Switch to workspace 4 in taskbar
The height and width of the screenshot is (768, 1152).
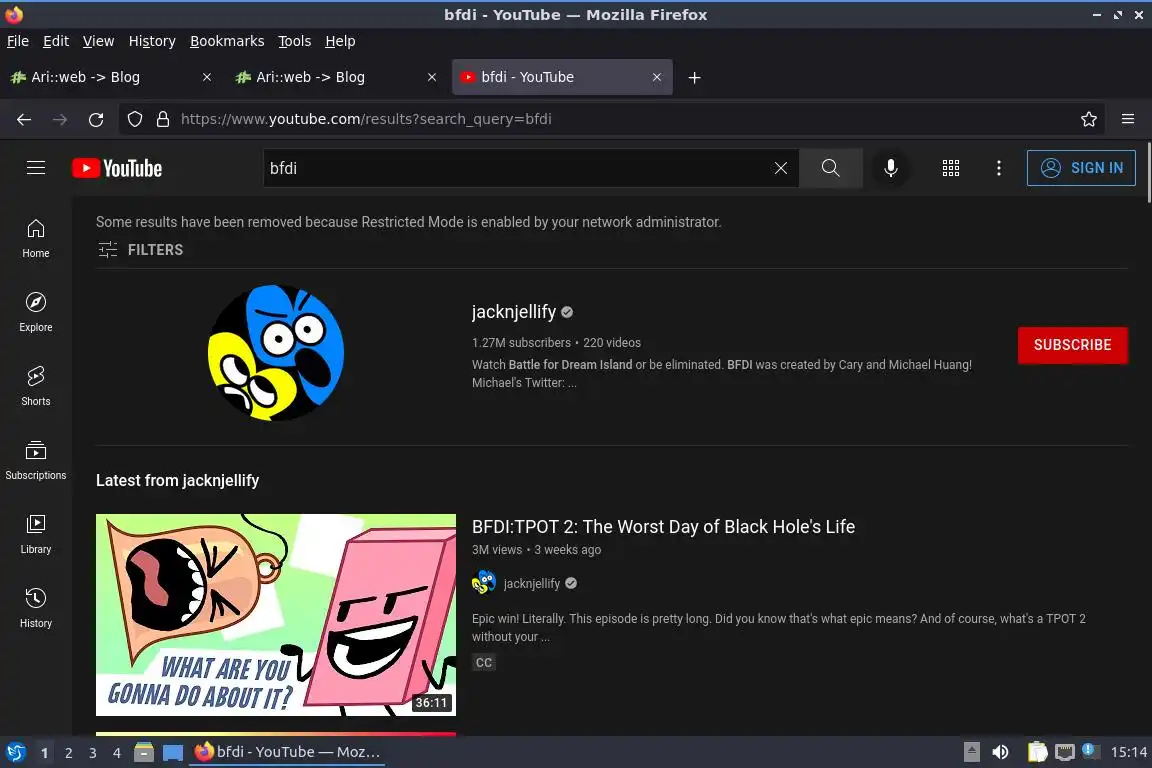[x=116, y=753]
